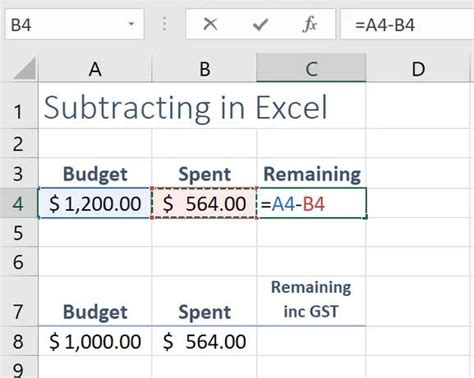Select the cell with $ 1,000.00

point(95,341)
